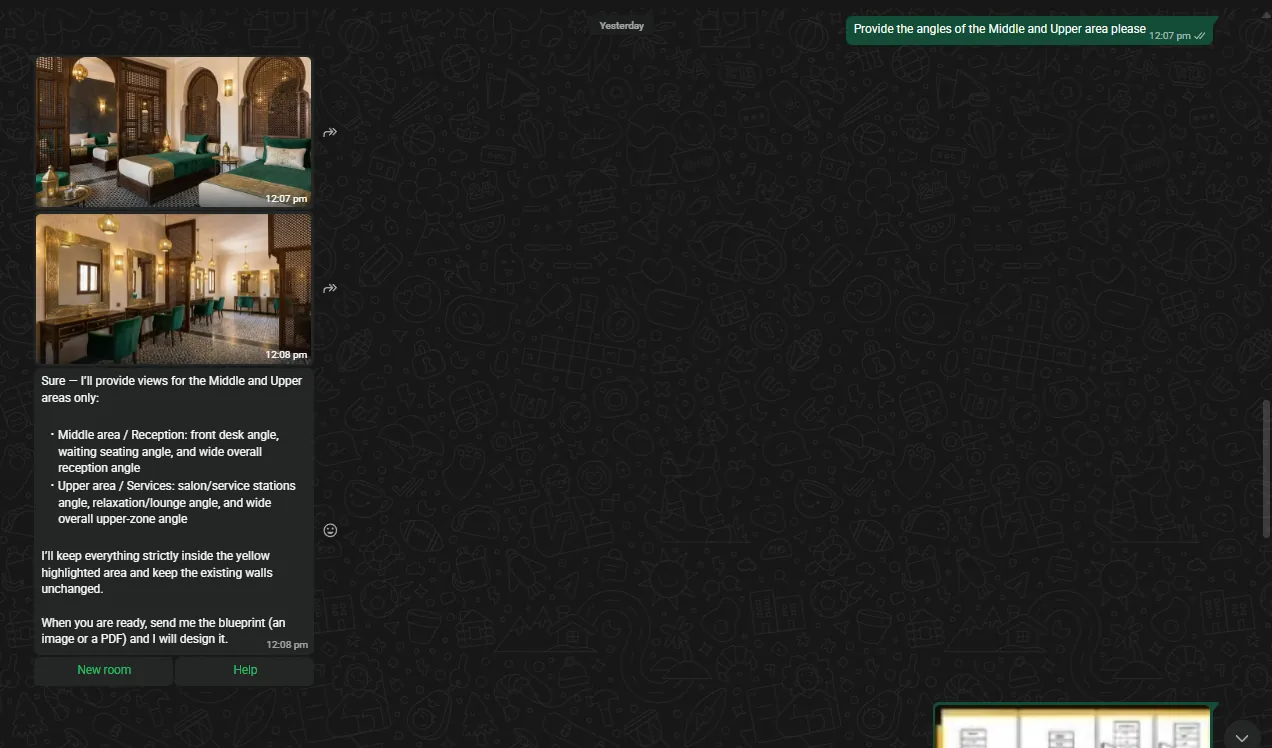The height and width of the screenshot is (748, 1272).
Task: Click the 'I'll keep everything strictly inside' paragraph
Action: point(157,572)
